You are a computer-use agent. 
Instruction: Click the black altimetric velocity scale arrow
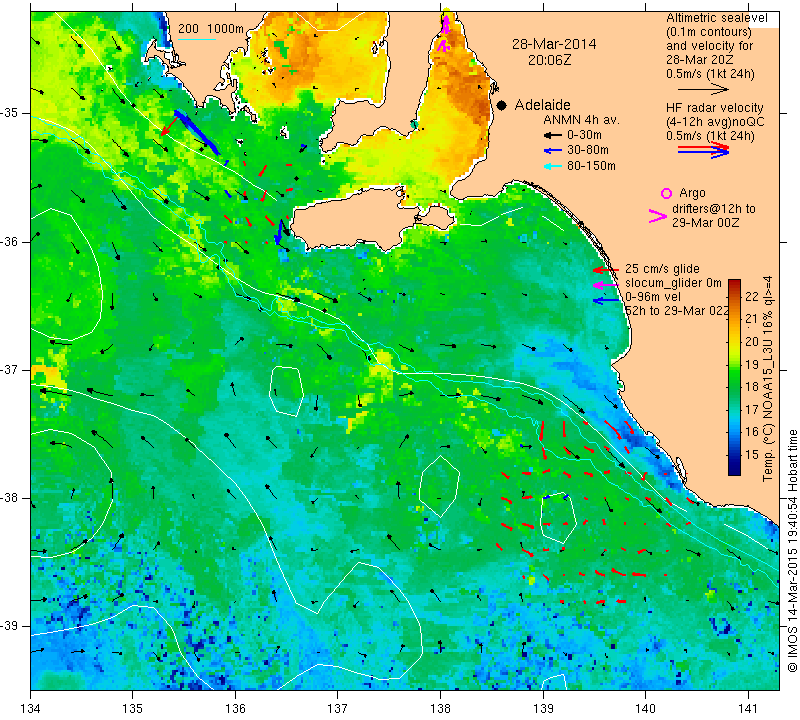point(704,90)
